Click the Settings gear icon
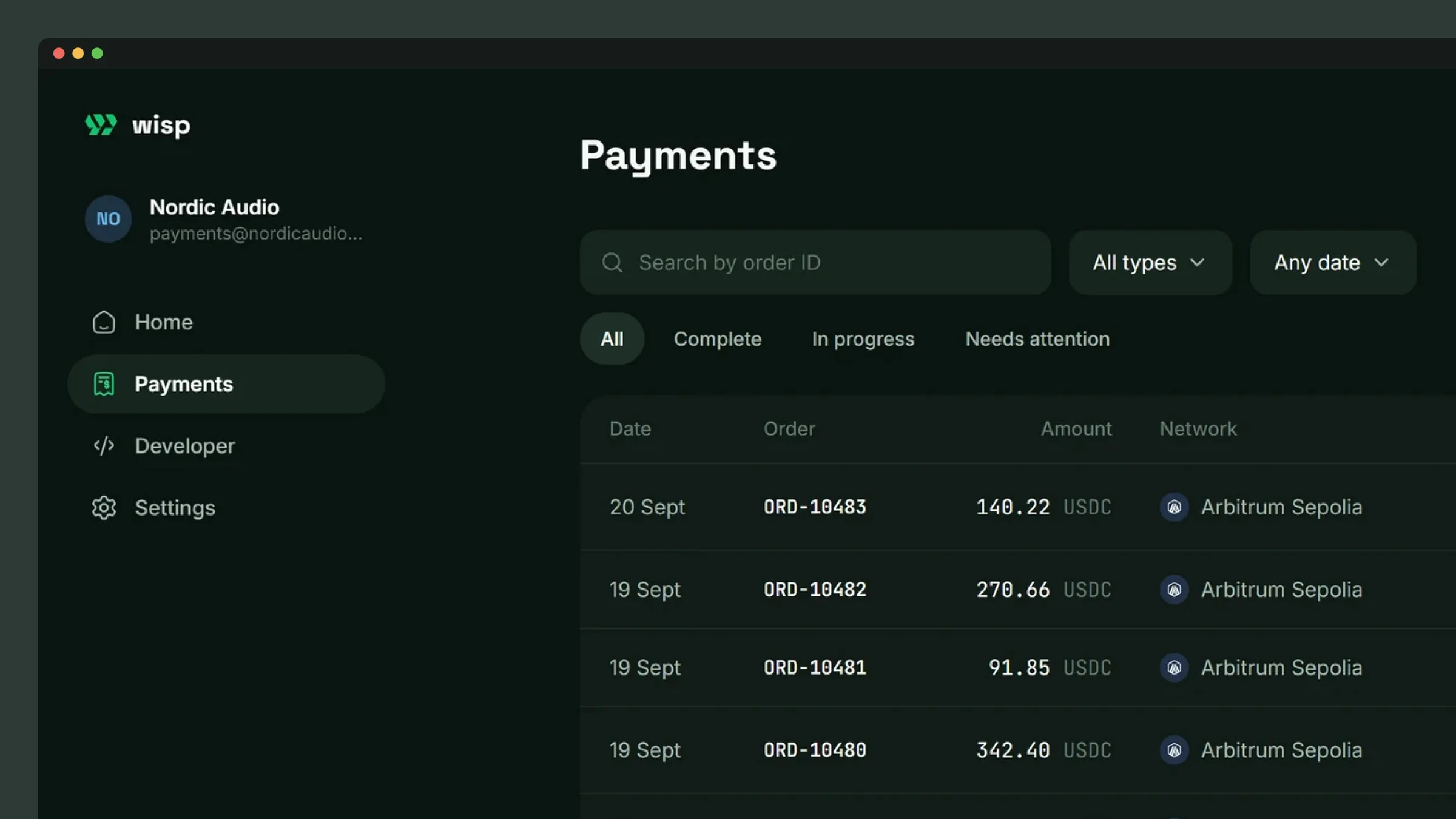Screen dimensions: 1456x819 click(104, 508)
